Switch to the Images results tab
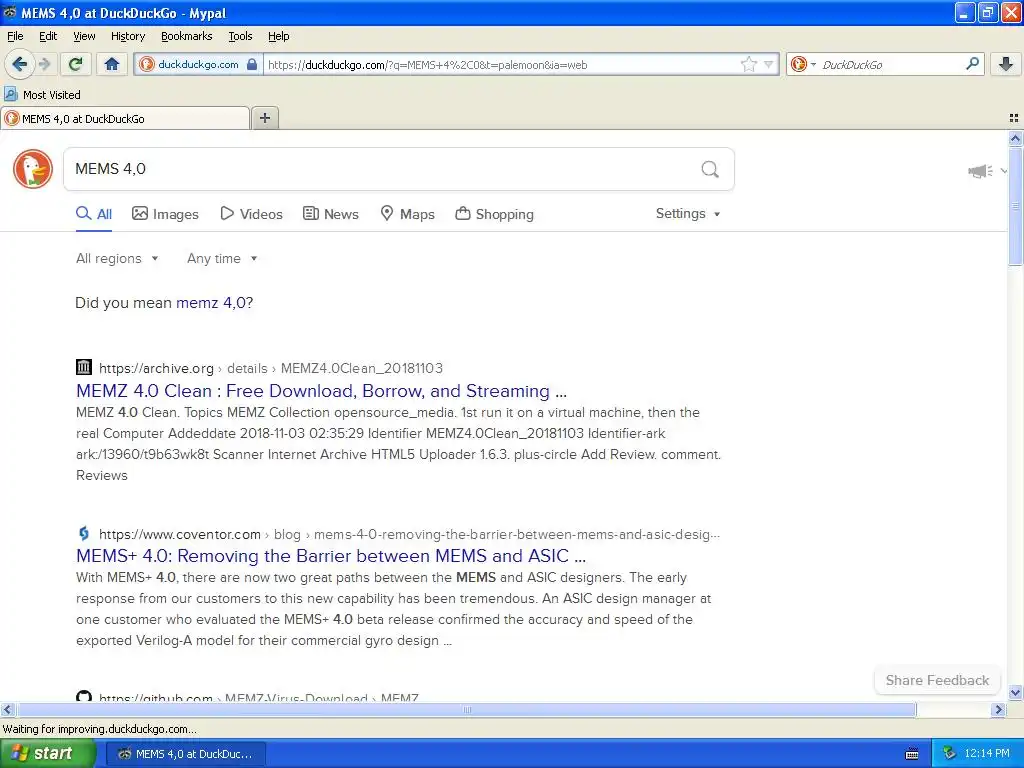1024x768 pixels. pos(165,214)
